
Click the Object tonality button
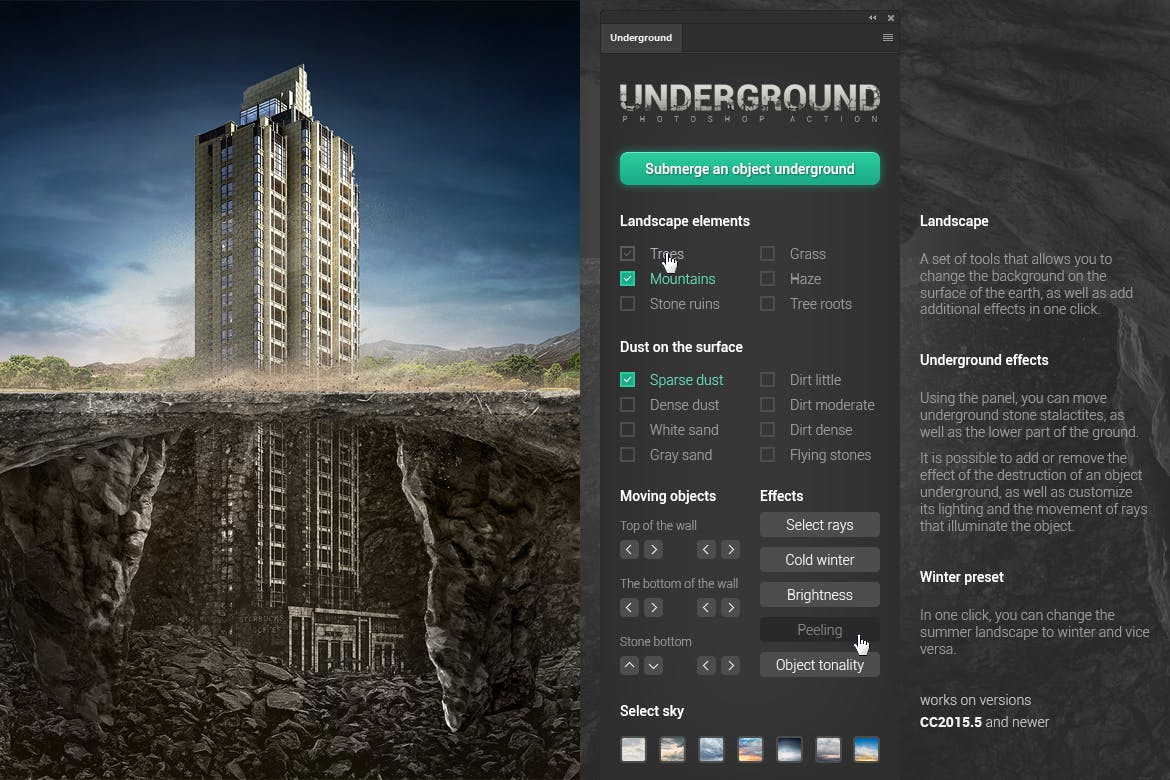tap(819, 665)
